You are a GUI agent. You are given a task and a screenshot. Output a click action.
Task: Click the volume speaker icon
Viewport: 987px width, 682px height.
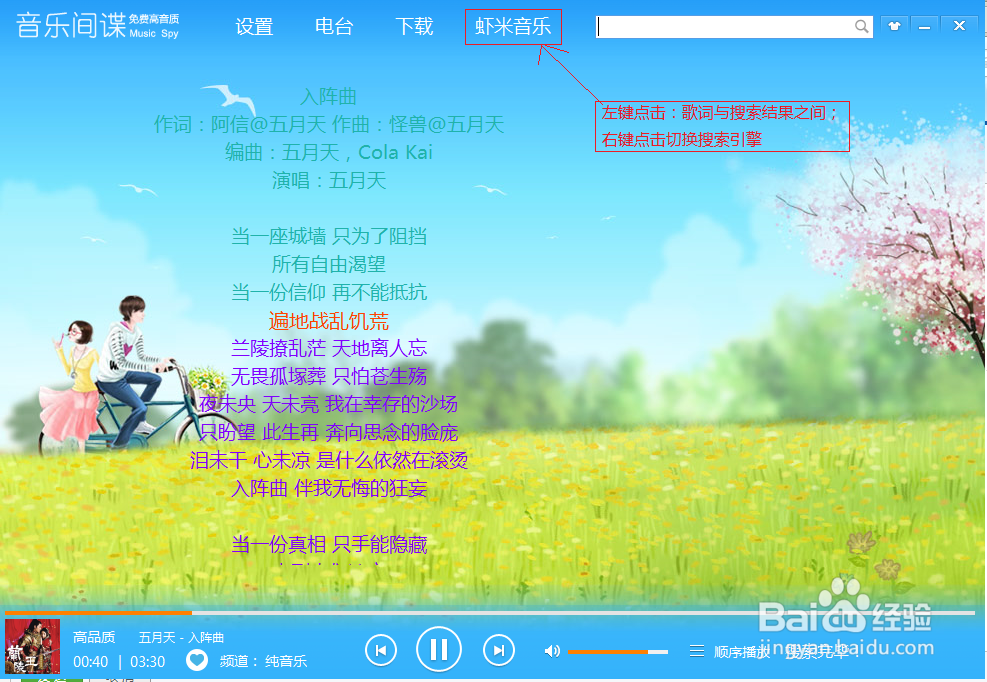point(552,650)
